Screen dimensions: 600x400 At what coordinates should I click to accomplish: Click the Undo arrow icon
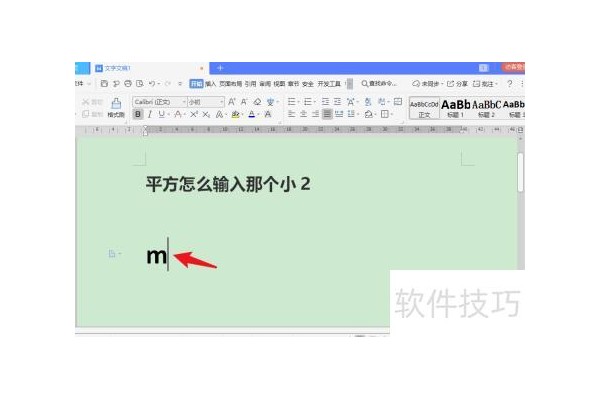click(x=152, y=83)
